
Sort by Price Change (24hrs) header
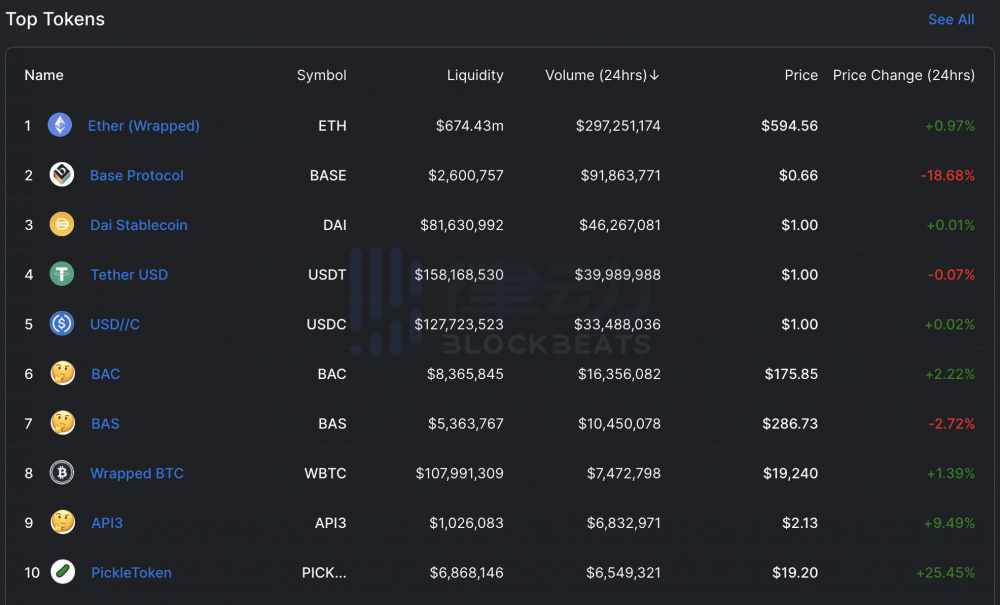pos(903,75)
